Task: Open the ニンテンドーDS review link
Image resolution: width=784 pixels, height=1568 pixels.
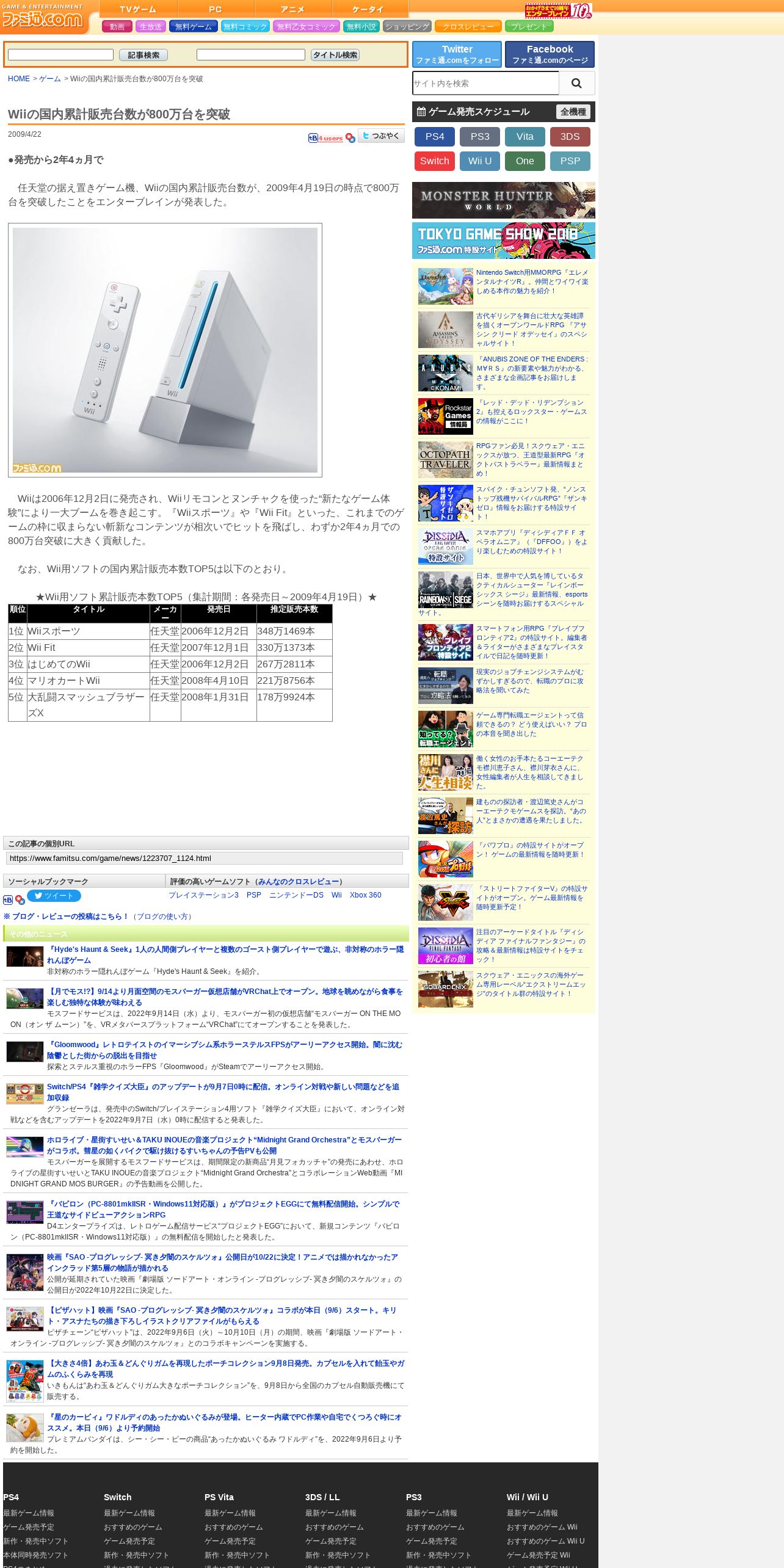Action: point(296,895)
